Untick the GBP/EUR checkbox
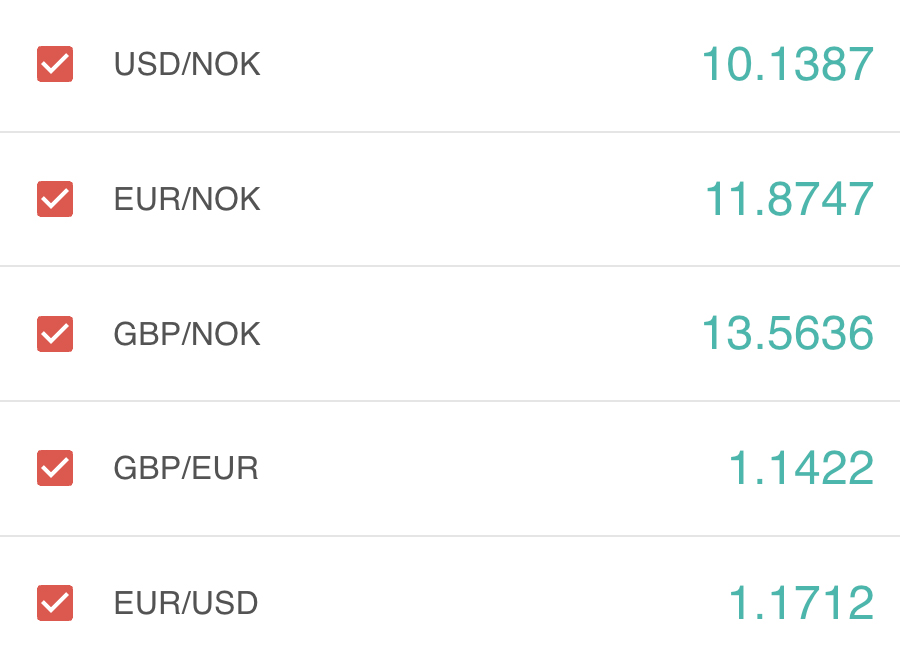The width and height of the screenshot is (900, 661). pyautogui.click(x=55, y=468)
